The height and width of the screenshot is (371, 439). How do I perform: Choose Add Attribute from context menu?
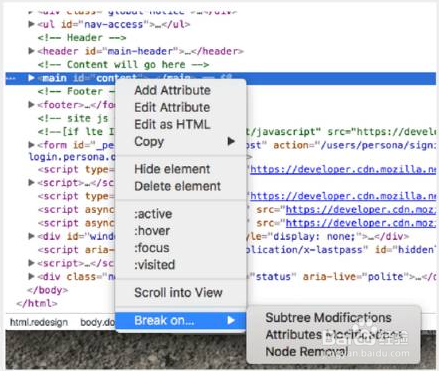coord(172,90)
